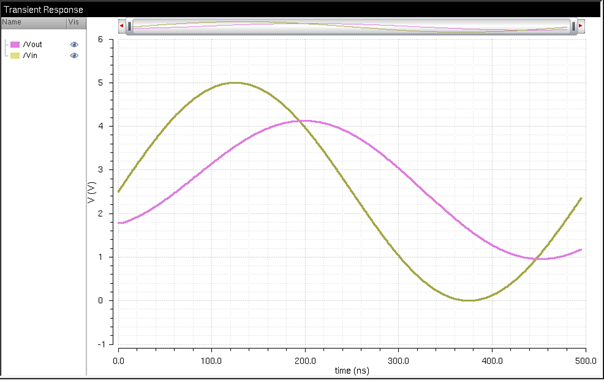Click the /Vin curve minimum near 0 V

pos(469,300)
